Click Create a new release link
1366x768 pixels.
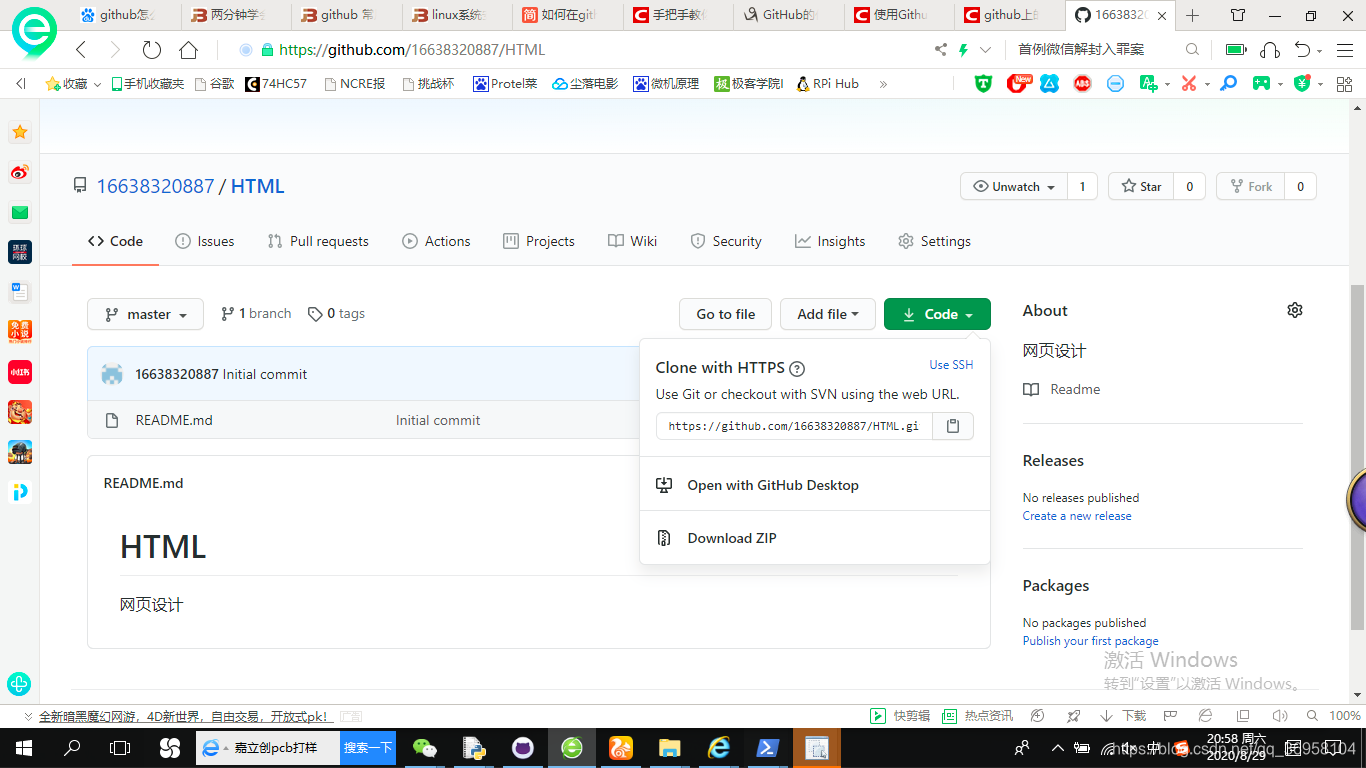click(x=1077, y=516)
